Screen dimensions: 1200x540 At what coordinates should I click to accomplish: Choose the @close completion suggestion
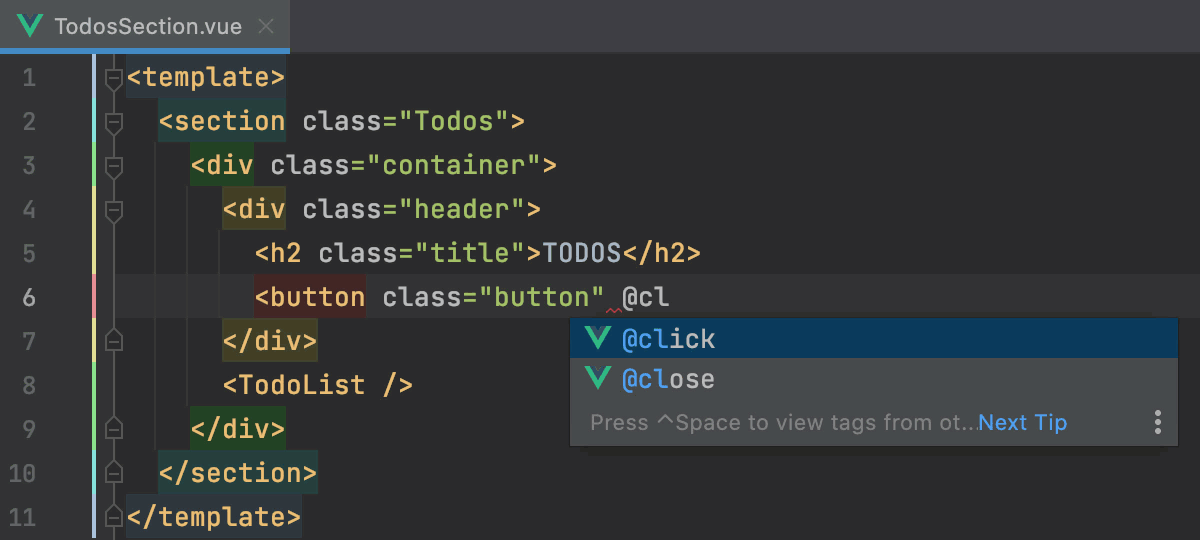[x=668, y=380]
